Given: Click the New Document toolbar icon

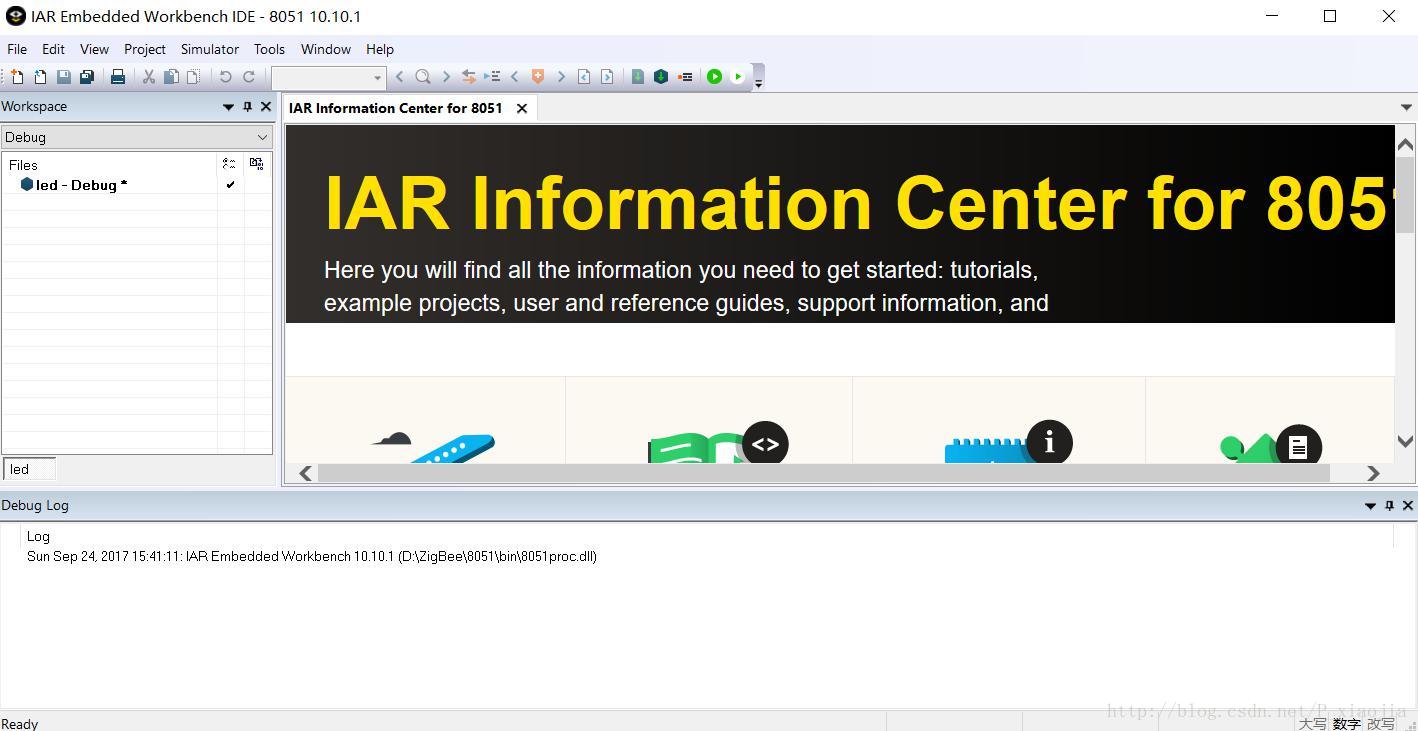Looking at the screenshot, I should [17, 77].
